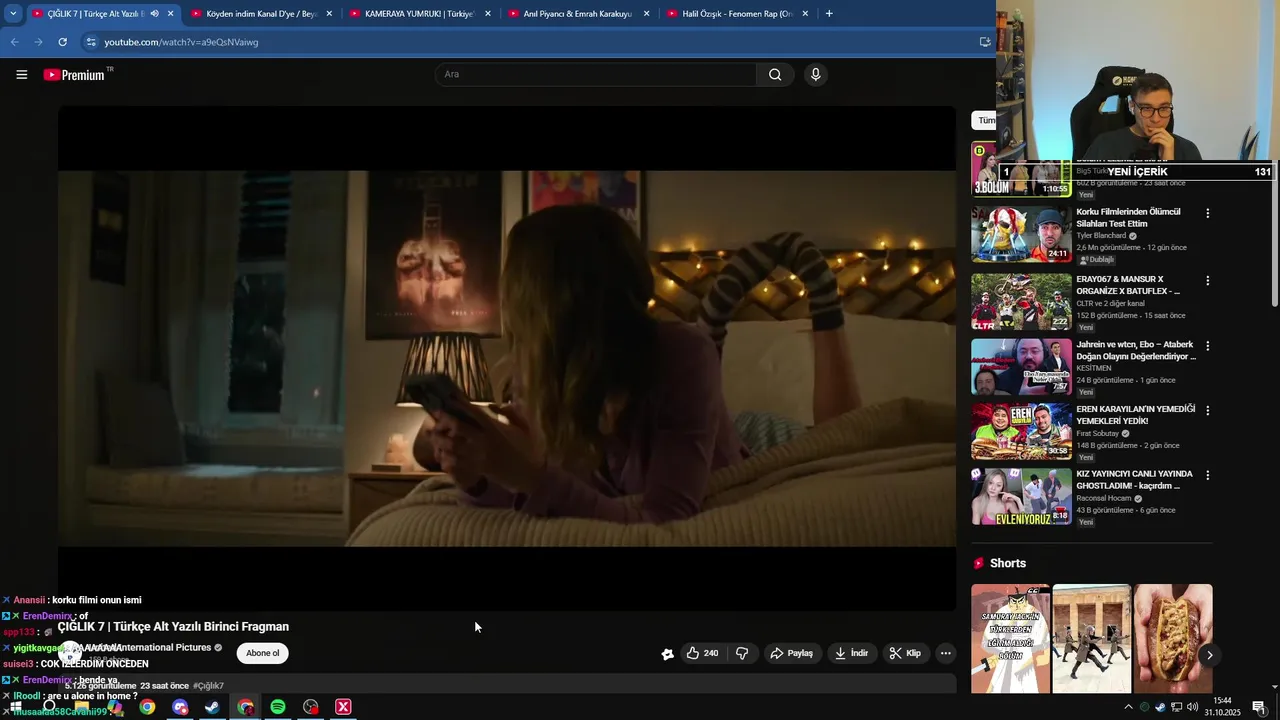The height and width of the screenshot is (720, 1280).
Task: Go forward with browser forward arrow
Action: [38, 42]
